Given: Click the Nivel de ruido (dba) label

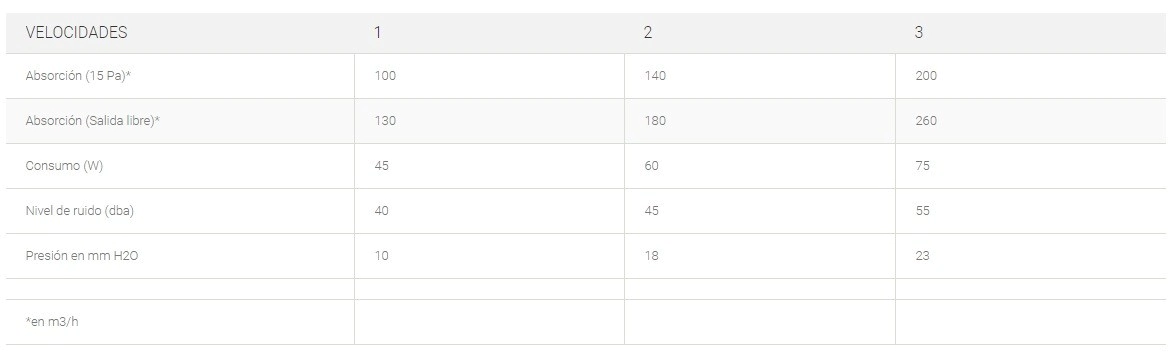Looking at the screenshot, I should [80, 211].
